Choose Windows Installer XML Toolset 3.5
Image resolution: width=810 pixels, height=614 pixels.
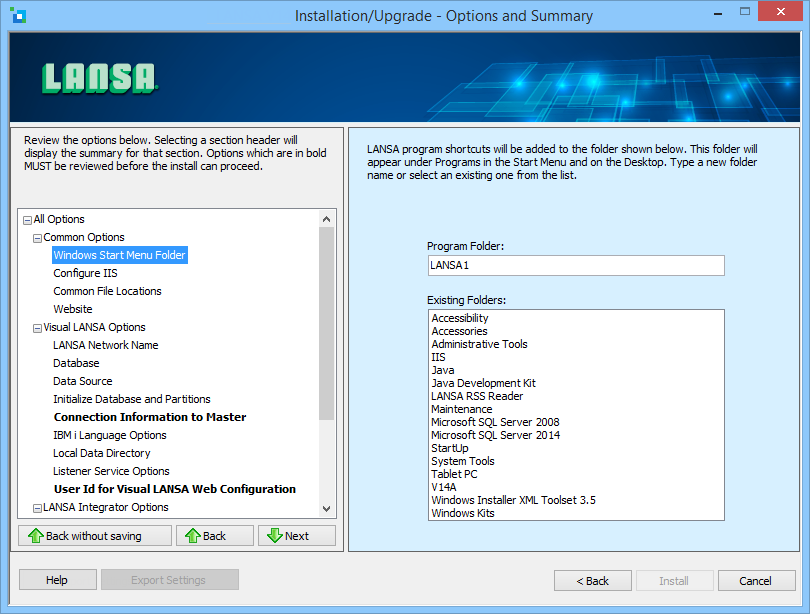click(513, 500)
